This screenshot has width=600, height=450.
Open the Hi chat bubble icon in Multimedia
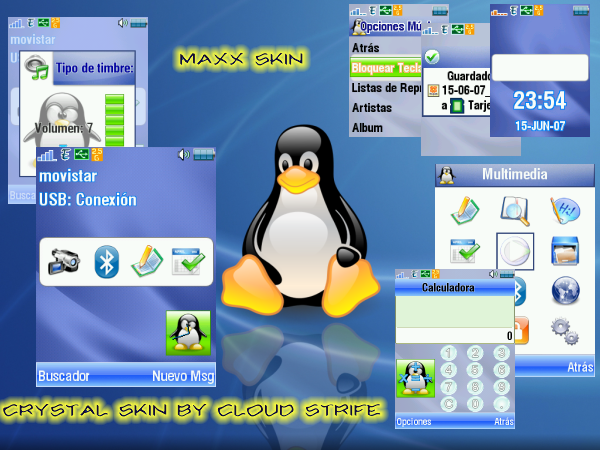coord(565,210)
